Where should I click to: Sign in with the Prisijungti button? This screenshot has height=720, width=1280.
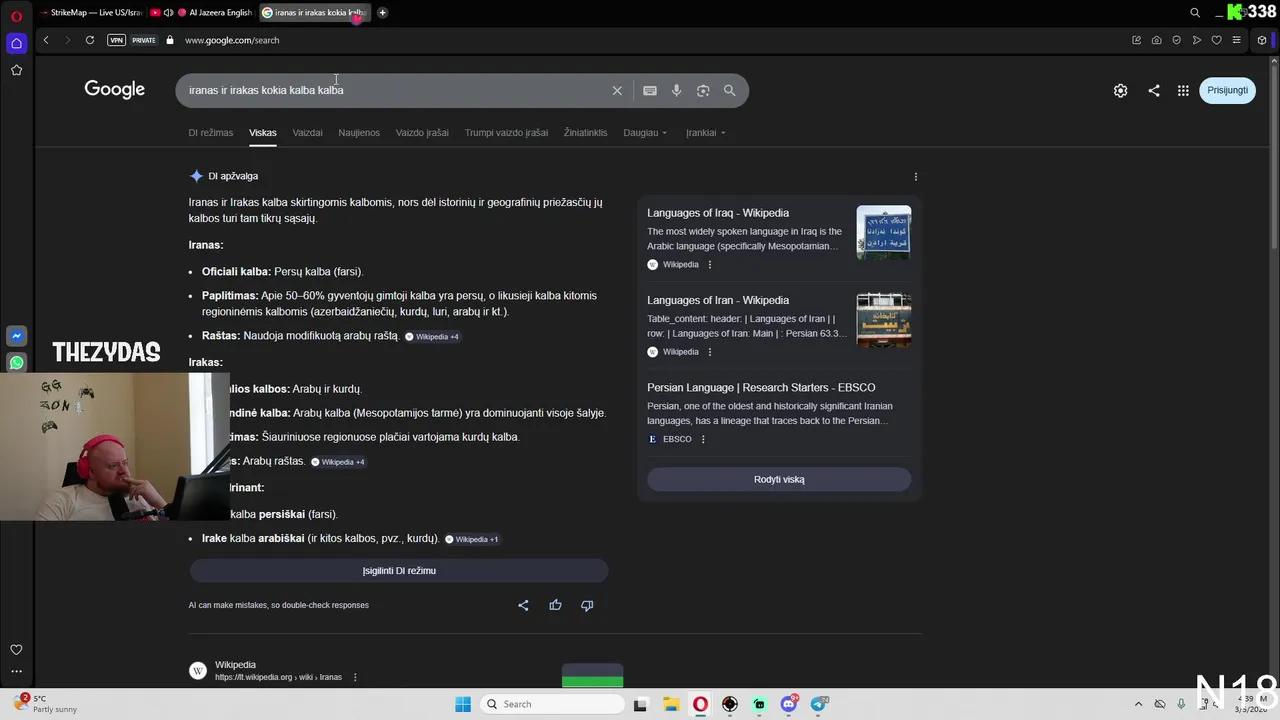(x=1227, y=90)
